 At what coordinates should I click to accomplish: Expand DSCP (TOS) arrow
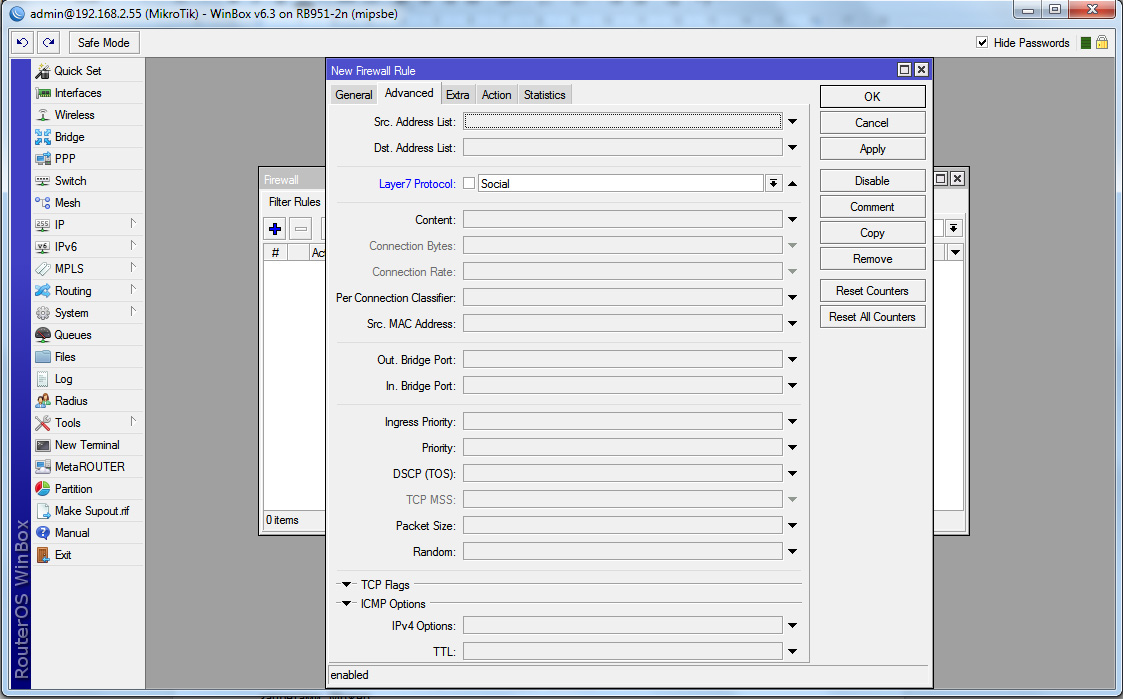[x=793, y=473]
